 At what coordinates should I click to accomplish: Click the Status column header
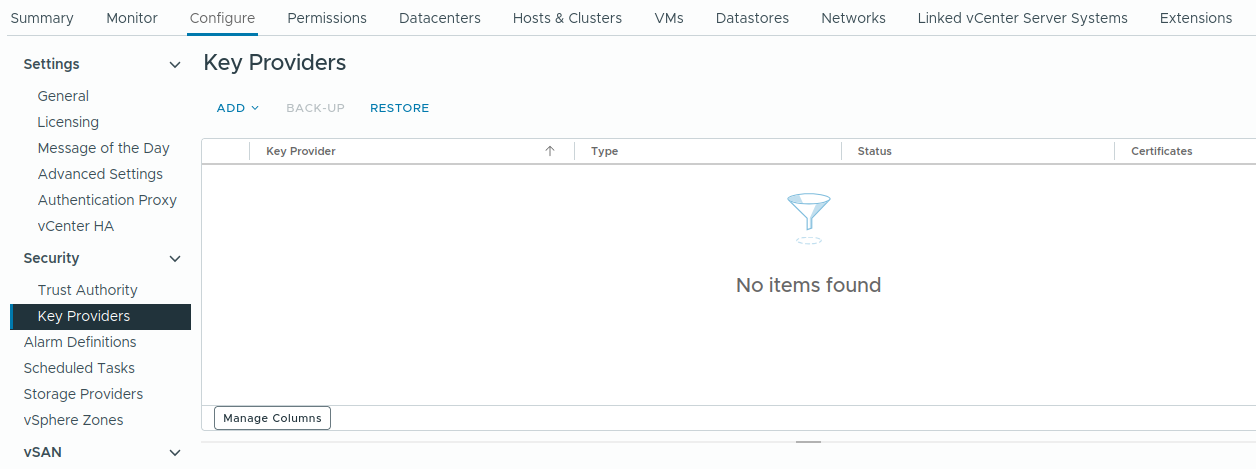(875, 151)
